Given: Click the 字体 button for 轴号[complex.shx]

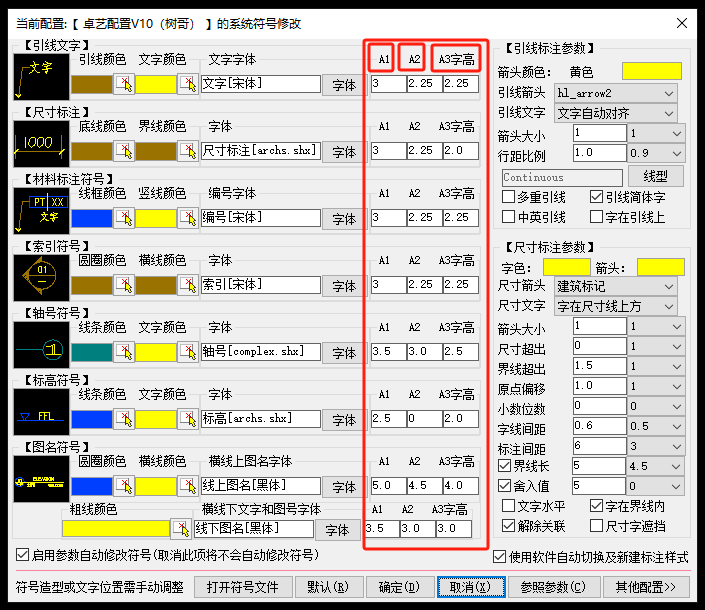Looking at the screenshot, I should (x=344, y=352).
